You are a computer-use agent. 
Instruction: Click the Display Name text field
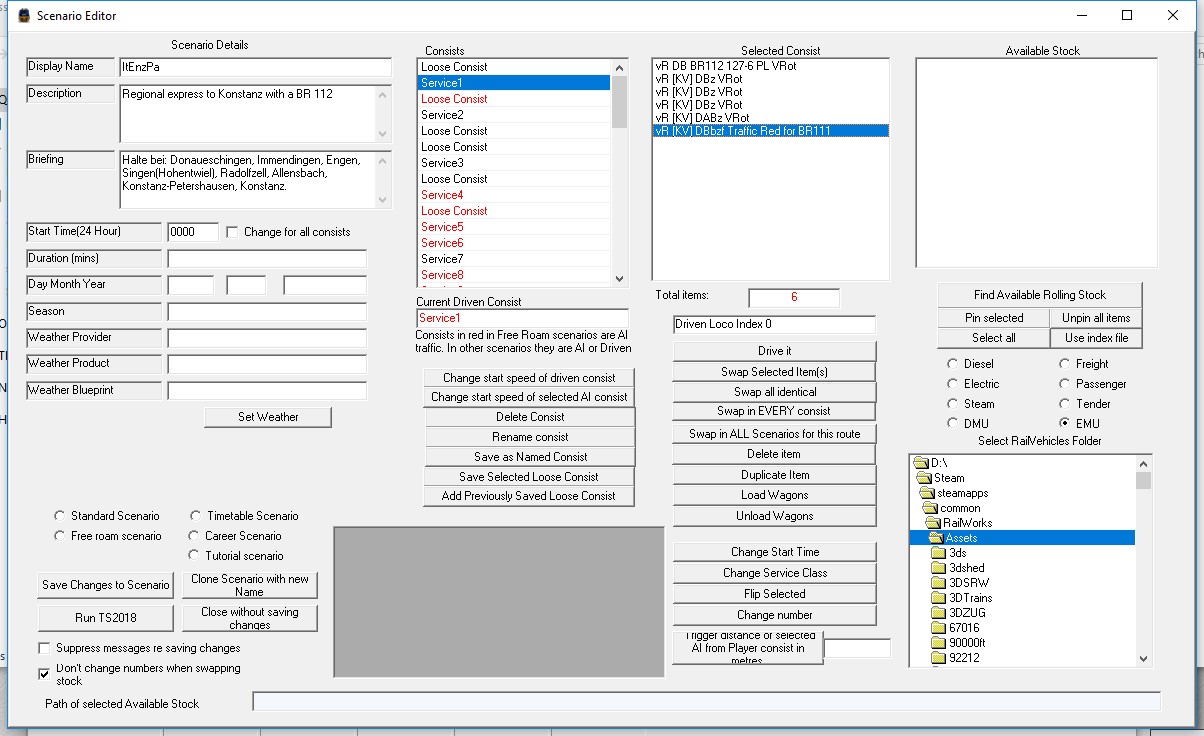click(255, 67)
